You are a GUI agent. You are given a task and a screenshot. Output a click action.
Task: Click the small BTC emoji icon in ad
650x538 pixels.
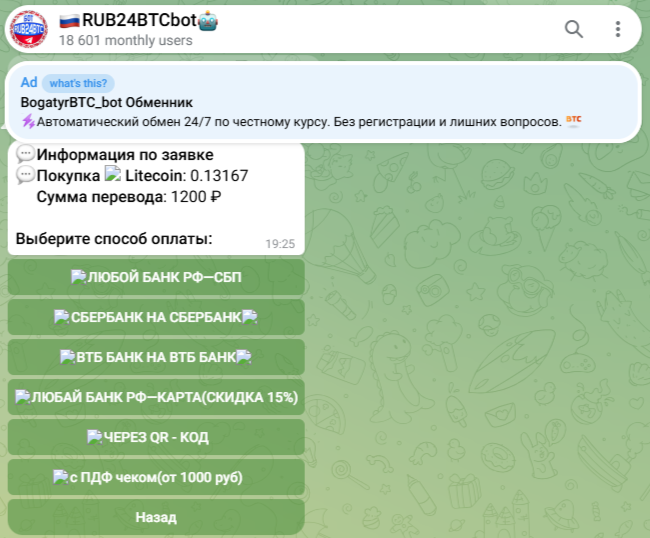tap(574, 121)
